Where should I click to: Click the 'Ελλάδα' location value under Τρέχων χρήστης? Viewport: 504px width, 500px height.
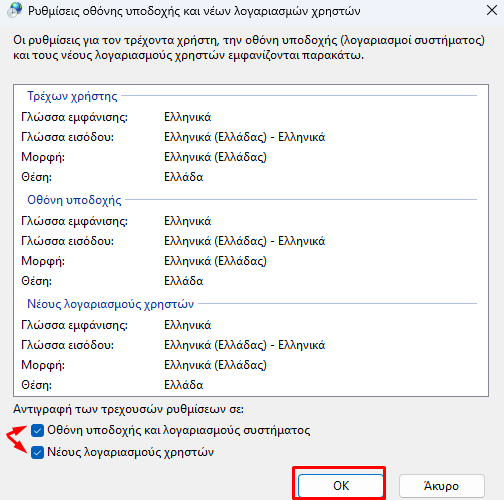(184, 177)
